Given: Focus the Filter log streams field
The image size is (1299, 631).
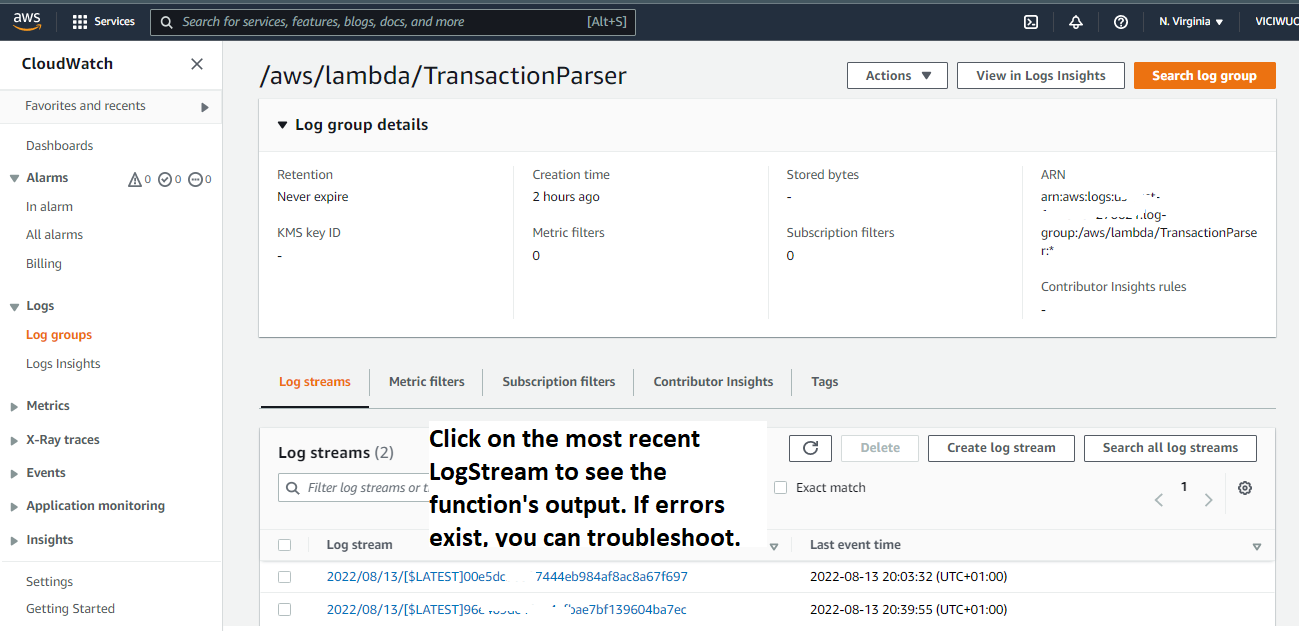Looking at the screenshot, I should 354,488.
